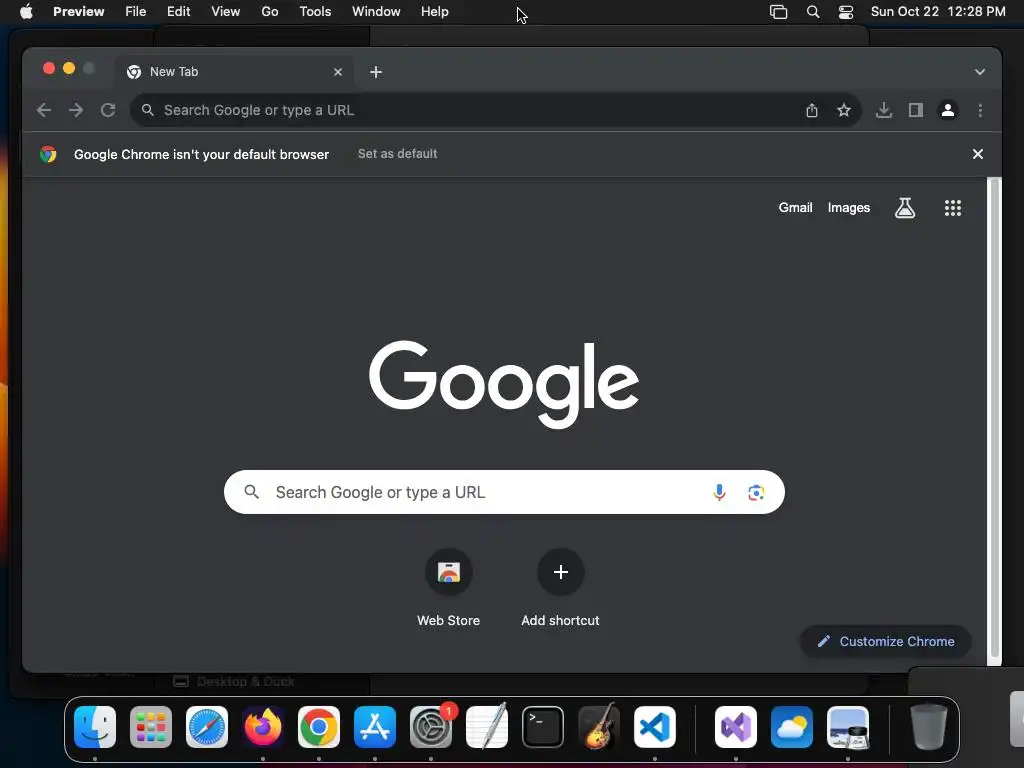Open TextEdit from the Dock
Viewport: 1024px width, 768px height.
[487, 727]
